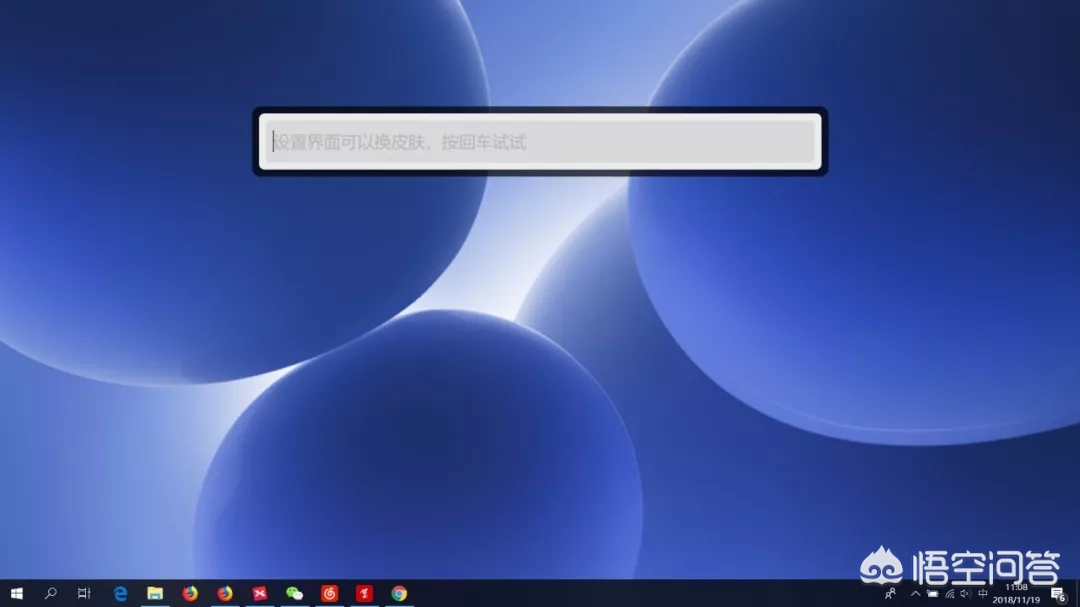Open Action Center with 6 notifications
The image size is (1080, 607).
[1058, 593]
